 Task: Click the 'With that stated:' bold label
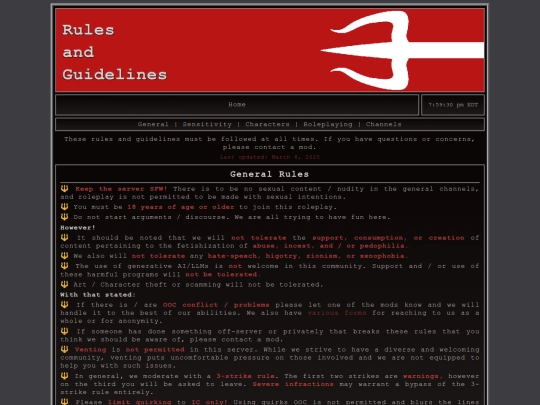[98, 295]
